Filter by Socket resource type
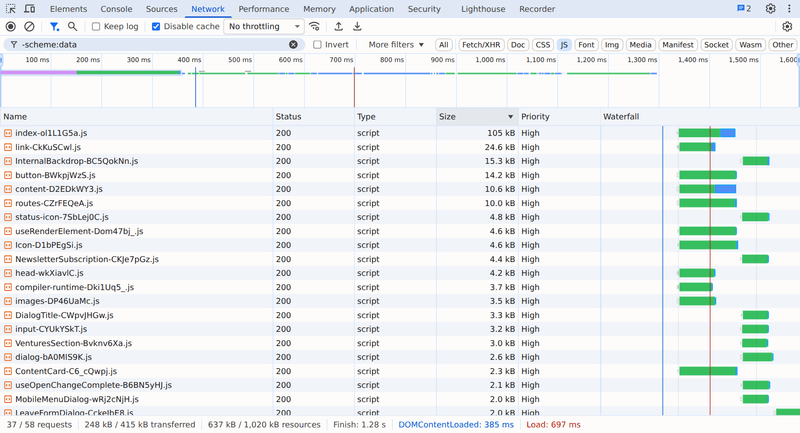This screenshot has width=800, height=433. [x=716, y=45]
